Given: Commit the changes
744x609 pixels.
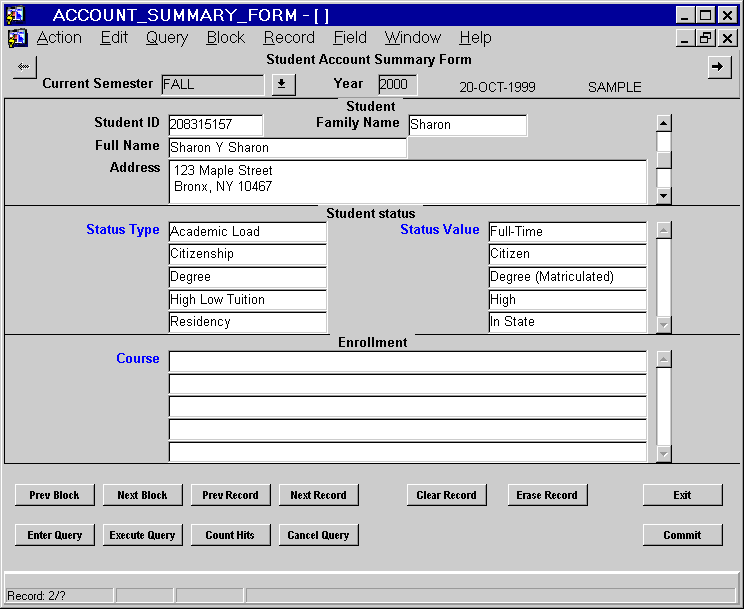Looking at the screenshot, I should coord(683,535).
